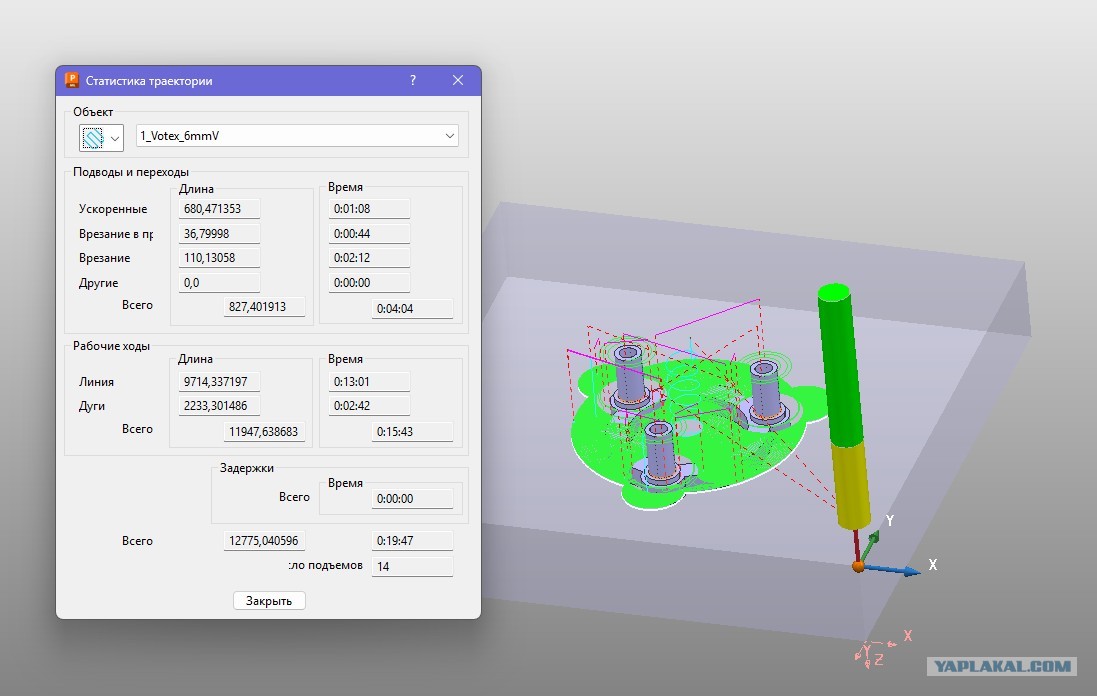Click the time field 0:00:44
The image size is (1097, 696).
[x=369, y=234]
